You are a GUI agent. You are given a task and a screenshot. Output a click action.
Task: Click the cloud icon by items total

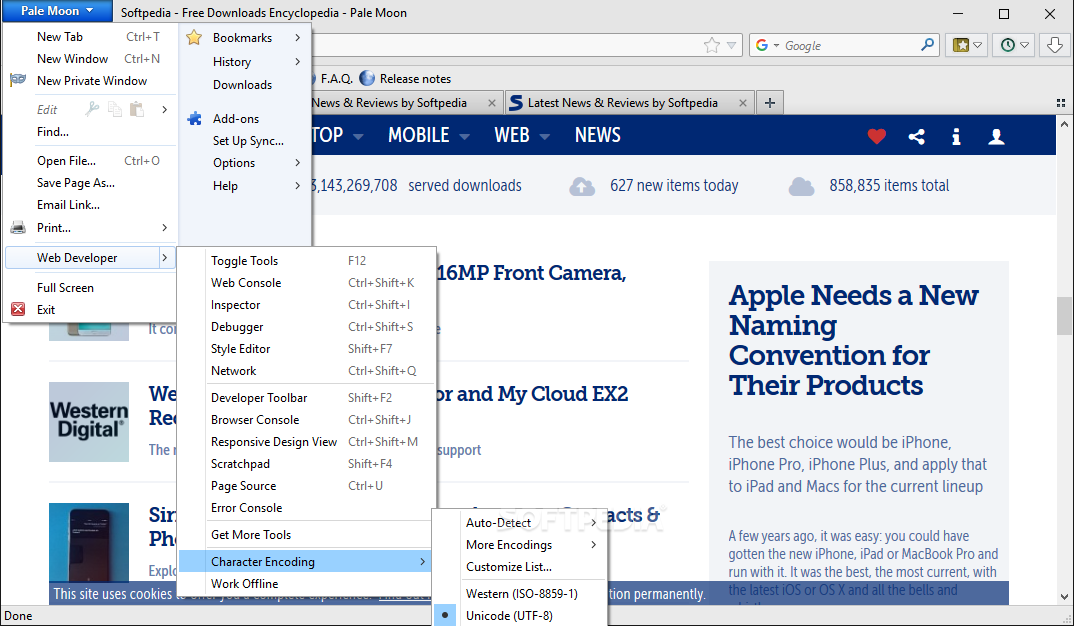pos(801,186)
